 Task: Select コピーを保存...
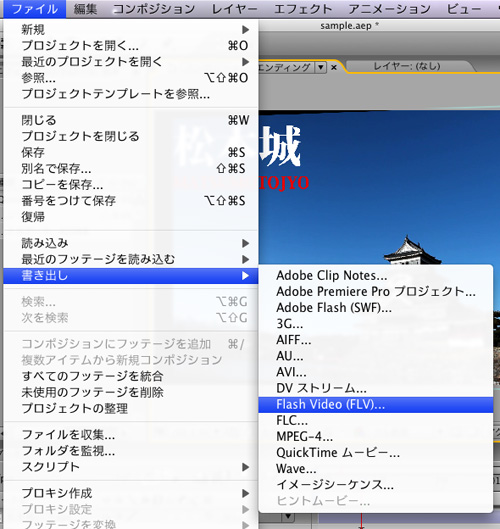[x=131, y=185]
